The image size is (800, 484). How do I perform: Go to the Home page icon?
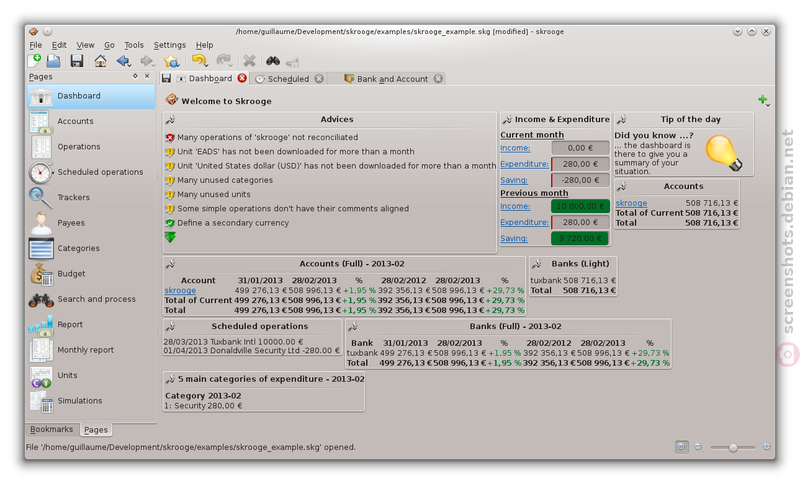click(101, 61)
